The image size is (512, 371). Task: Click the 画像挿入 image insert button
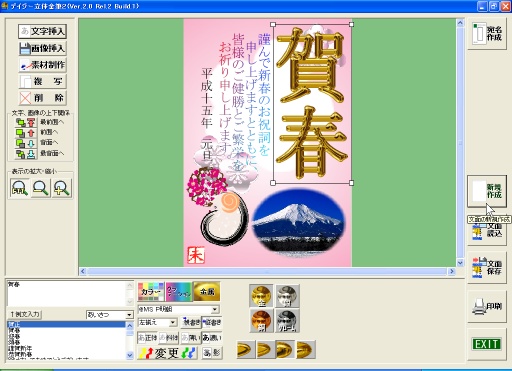point(42,48)
